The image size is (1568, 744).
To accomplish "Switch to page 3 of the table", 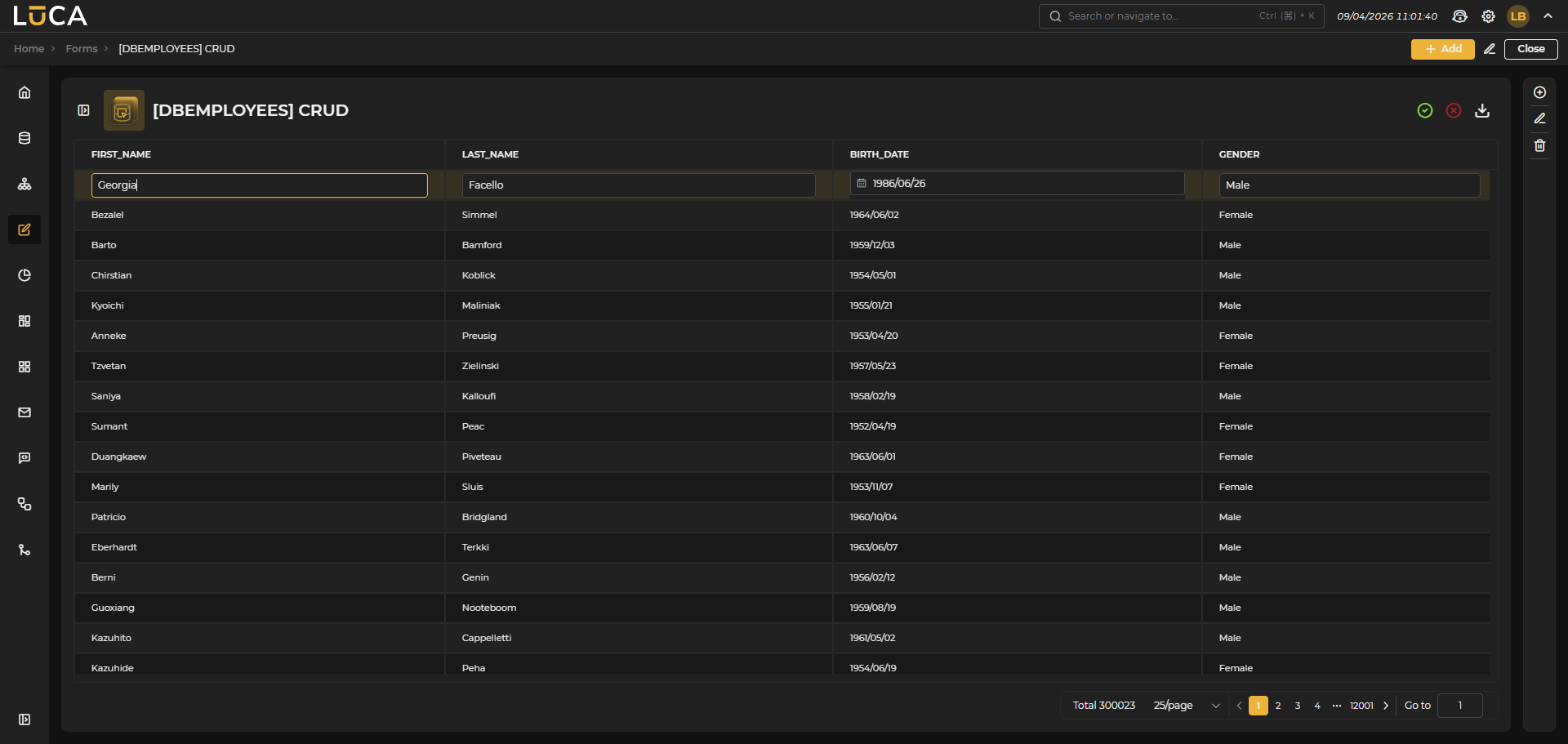I will 1298,706.
